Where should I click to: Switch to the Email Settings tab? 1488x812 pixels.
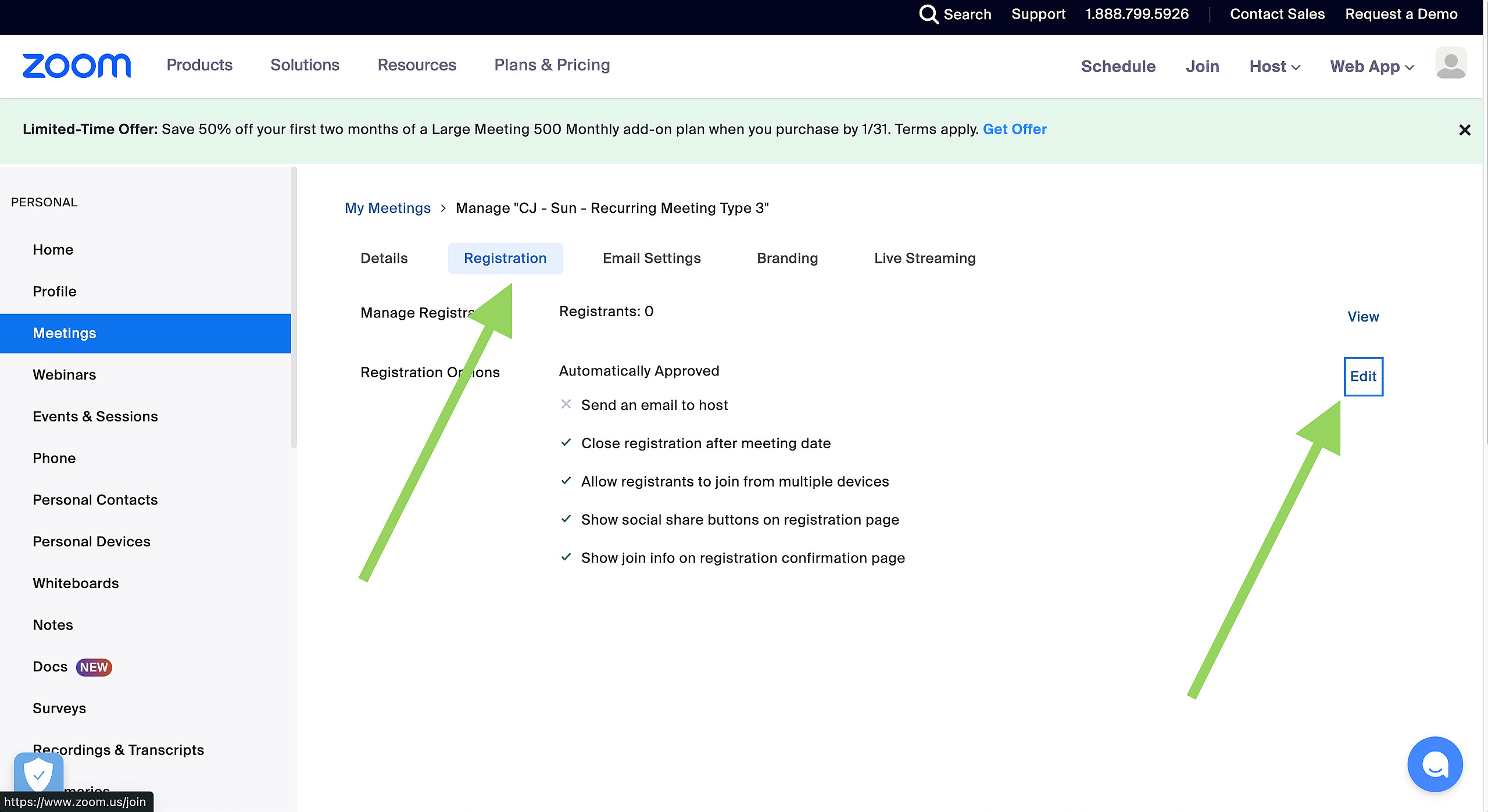tap(652, 258)
